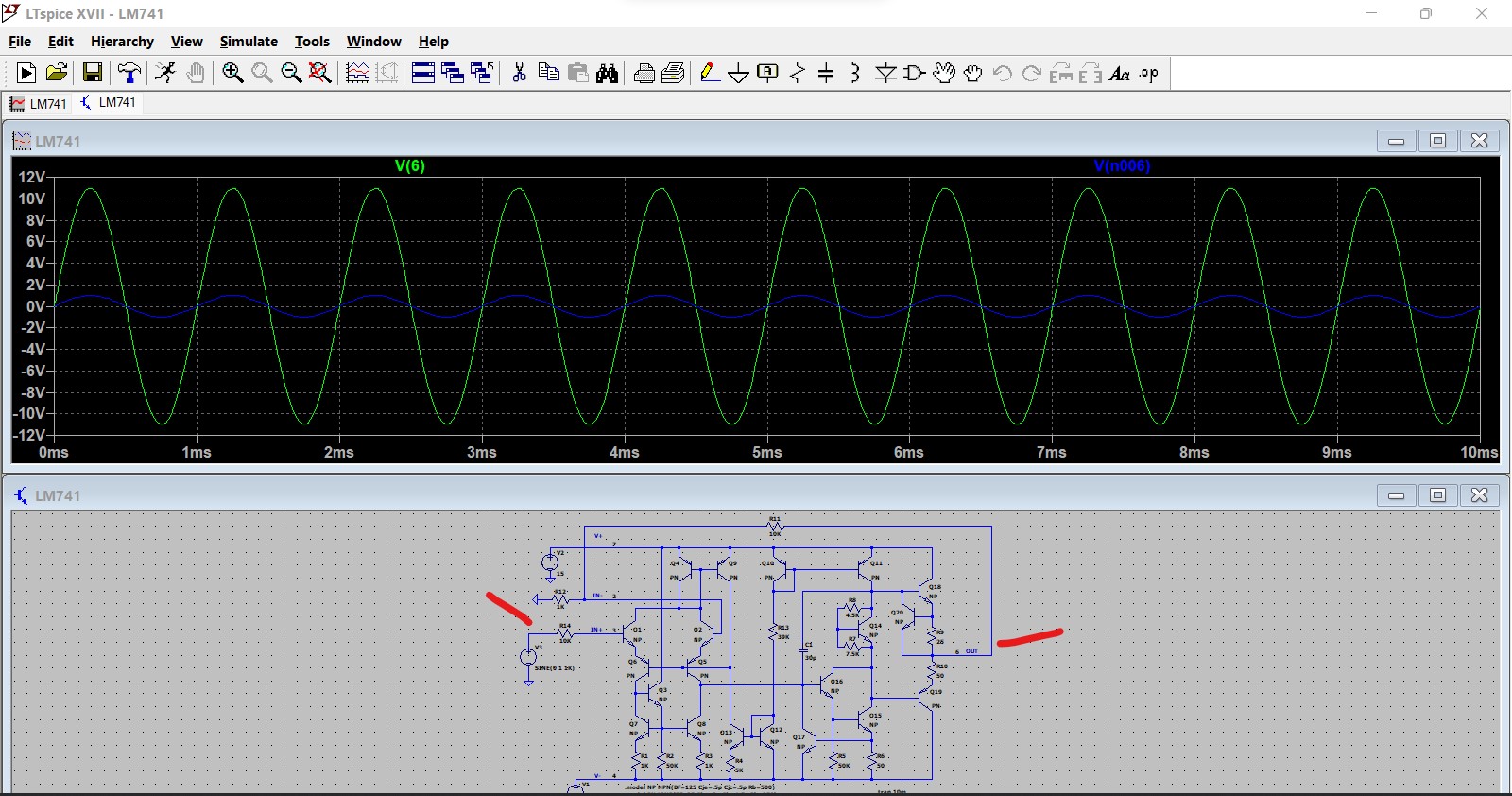Click the Pick Visible Traces icon
Viewport: 1512px width, 796px height.
357,73
